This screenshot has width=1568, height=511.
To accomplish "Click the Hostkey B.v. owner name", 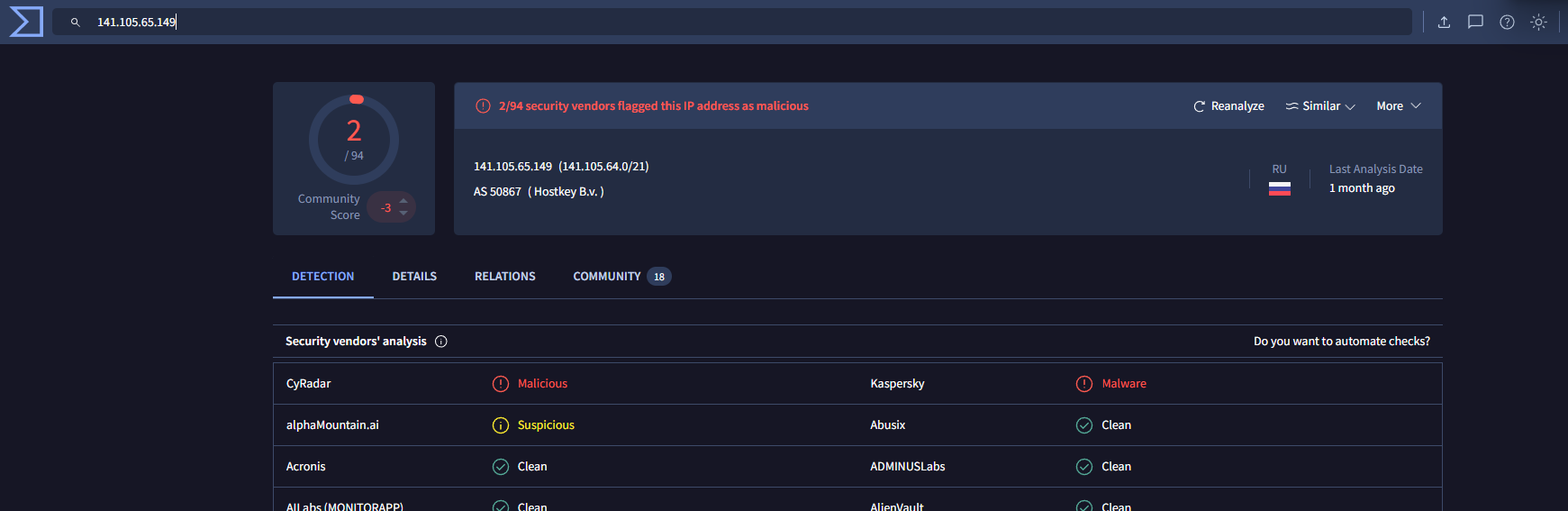I will coord(566,192).
